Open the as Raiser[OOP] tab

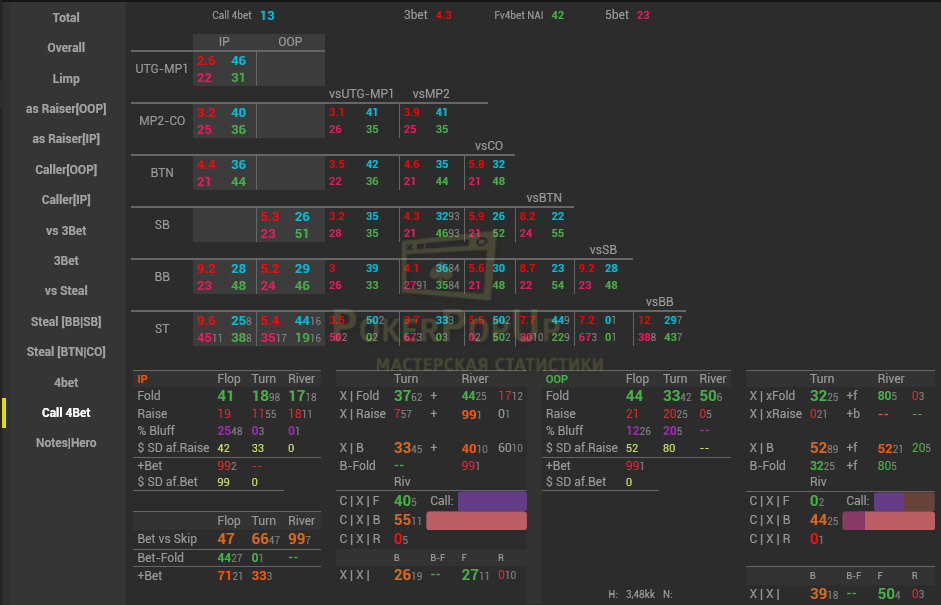(66, 108)
